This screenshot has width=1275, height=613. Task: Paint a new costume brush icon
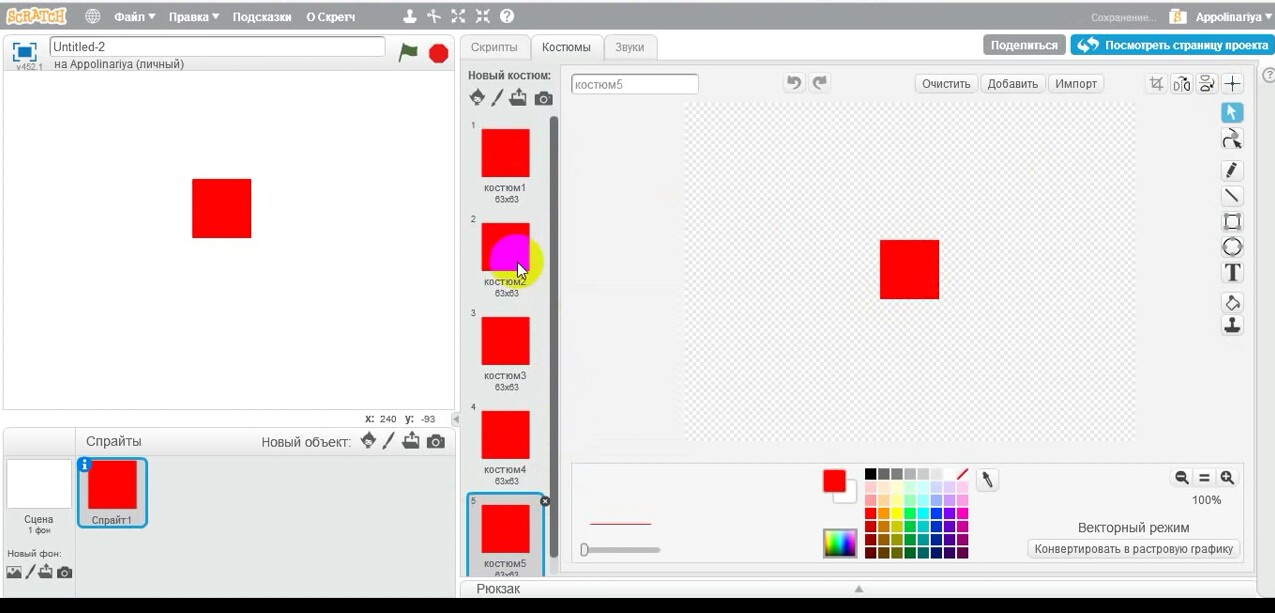coord(497,98)
